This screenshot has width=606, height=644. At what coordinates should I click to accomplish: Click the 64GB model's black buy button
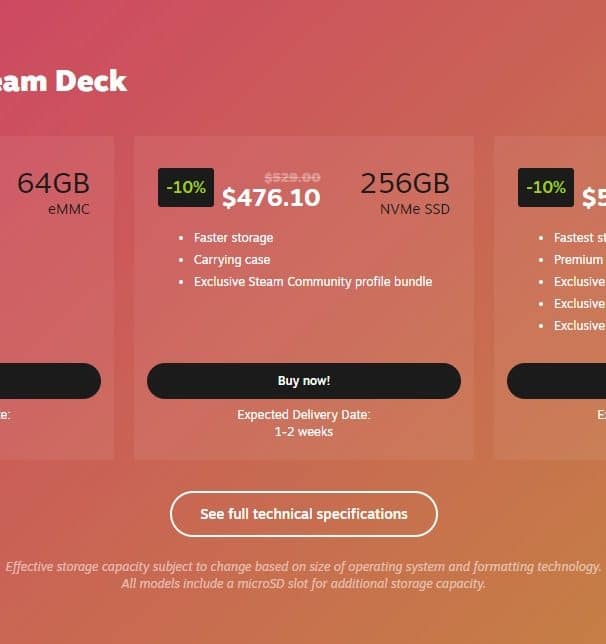pyautogui.click(x=50, y=381)
